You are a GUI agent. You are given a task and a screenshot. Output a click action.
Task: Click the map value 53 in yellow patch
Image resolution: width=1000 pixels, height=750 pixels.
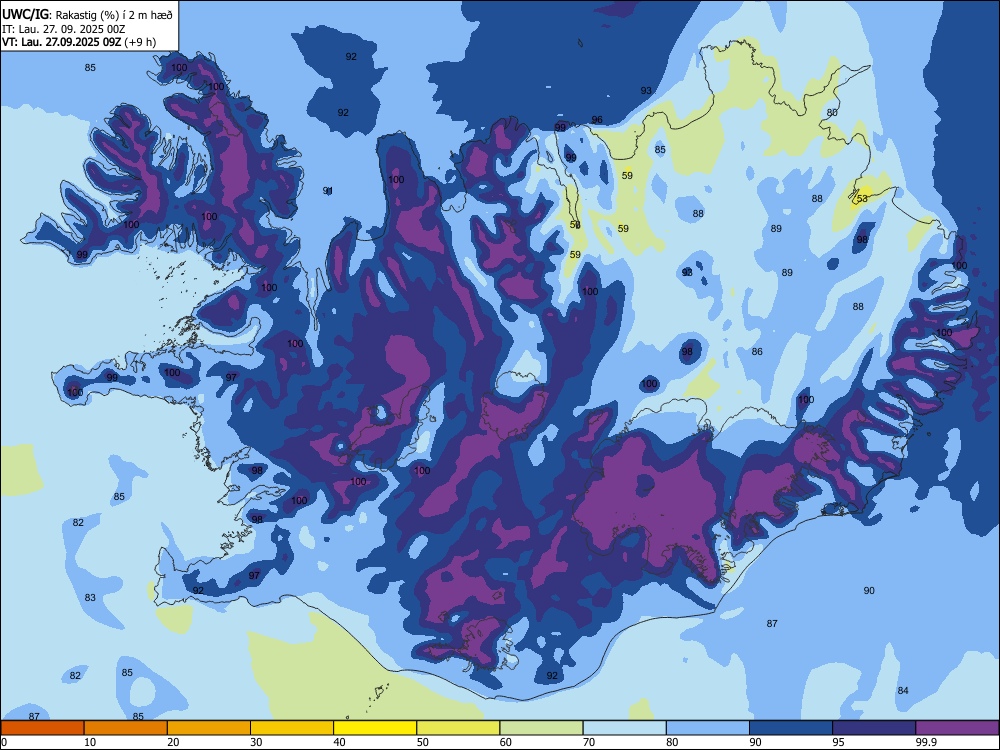(x=862, y=198)
